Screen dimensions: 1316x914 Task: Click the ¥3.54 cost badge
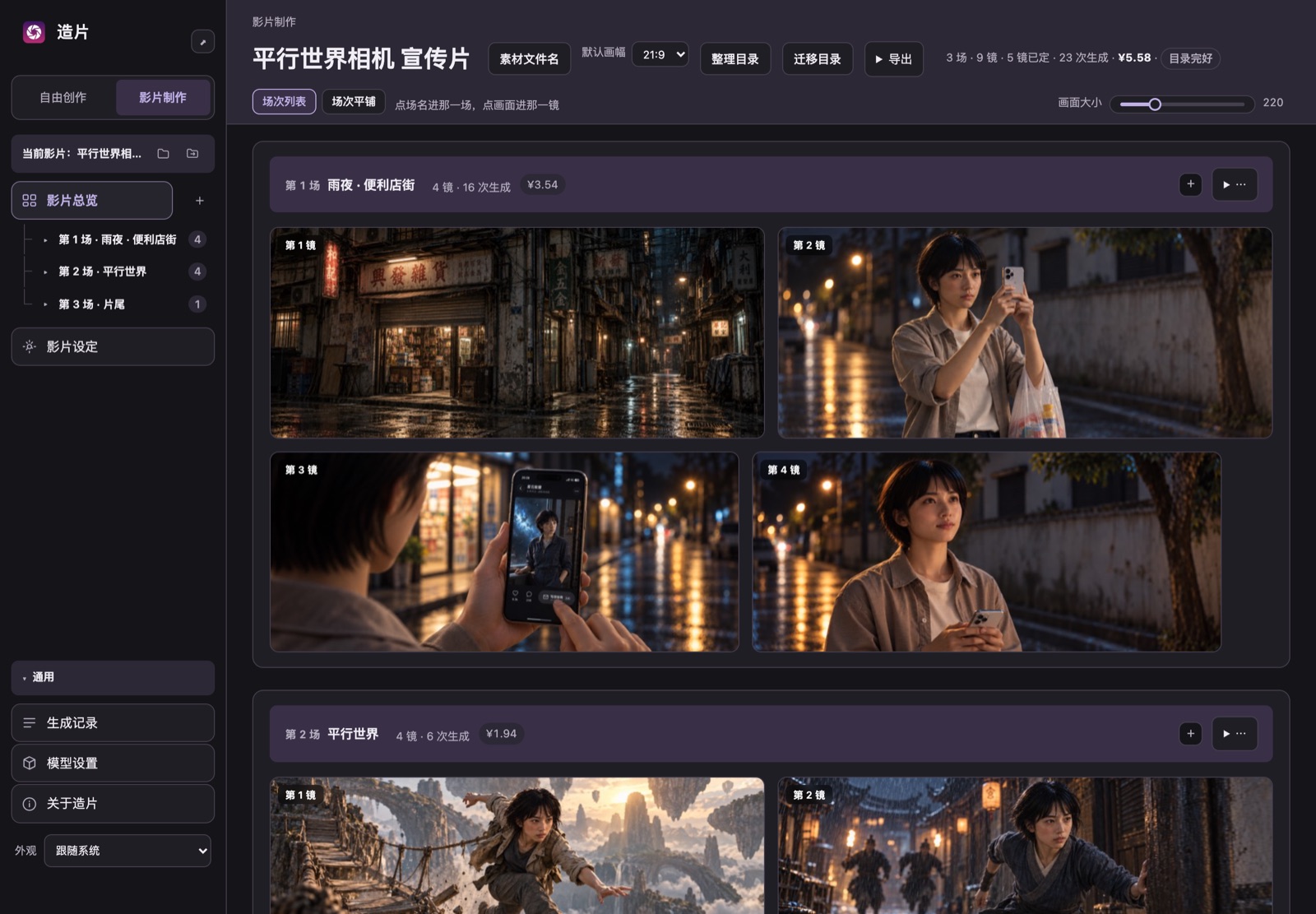[542, 185]
